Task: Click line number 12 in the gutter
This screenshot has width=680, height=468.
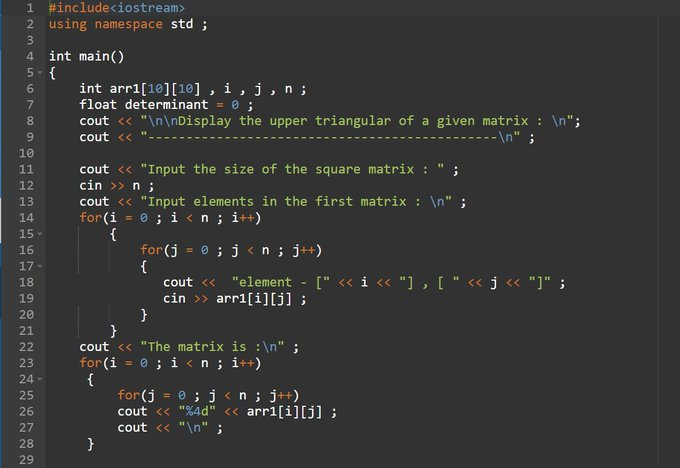Action: 26,186
